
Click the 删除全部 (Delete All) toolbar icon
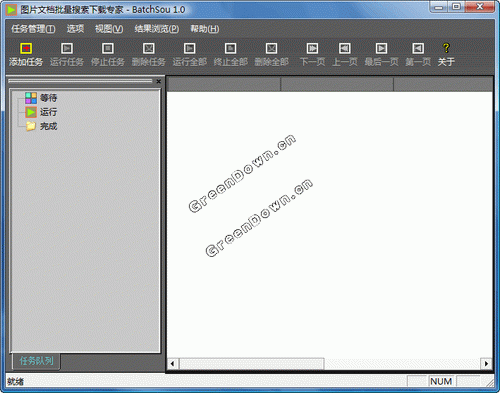click(x=271, y=49)
